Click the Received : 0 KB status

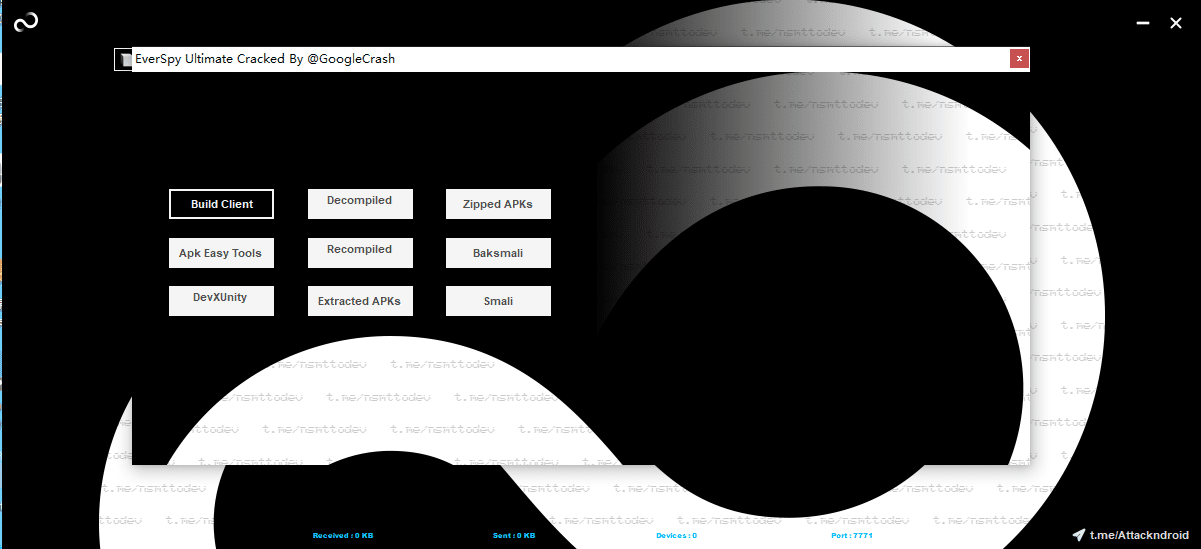coord(343,536)
